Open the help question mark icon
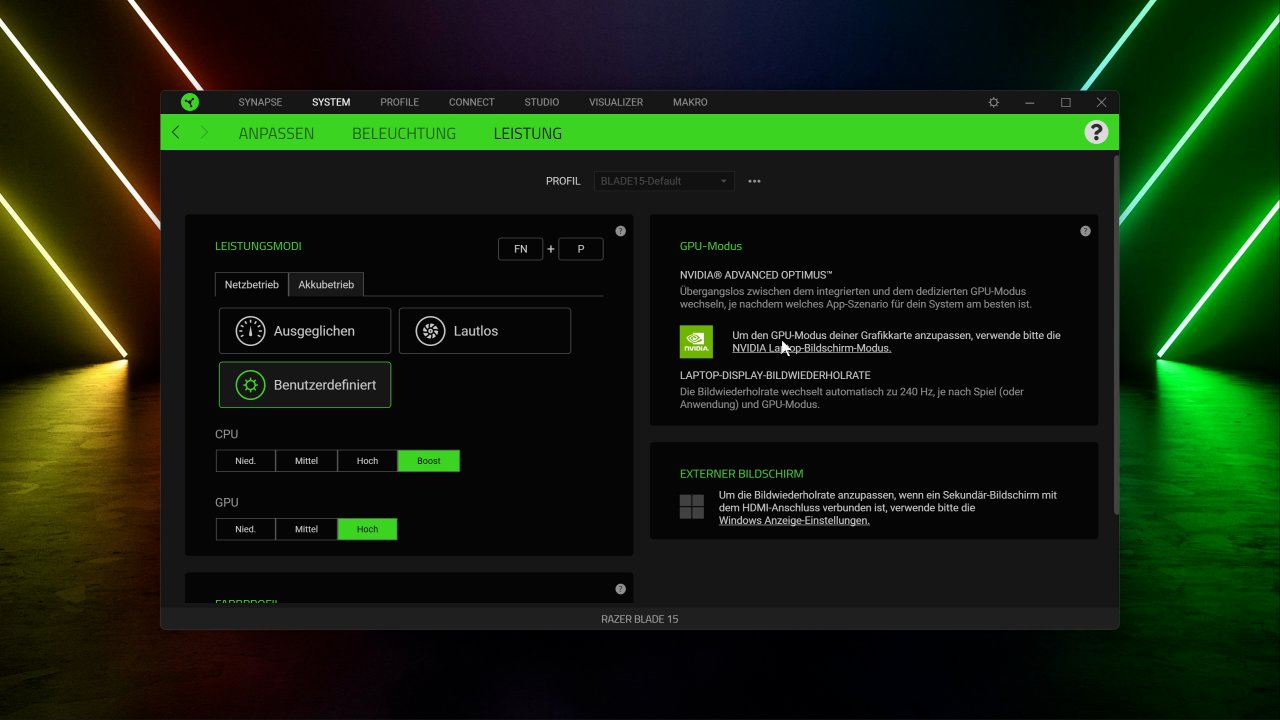1280x720 pixels. (x=1096, y=132)
